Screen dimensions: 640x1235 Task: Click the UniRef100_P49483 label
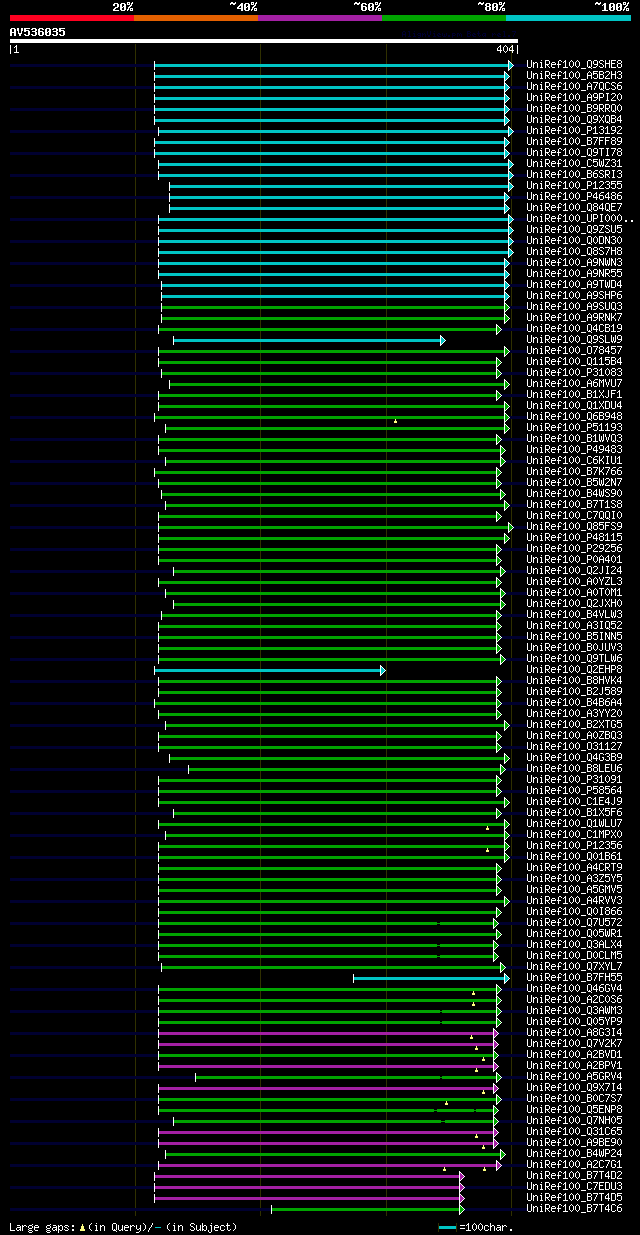[574, 449]
